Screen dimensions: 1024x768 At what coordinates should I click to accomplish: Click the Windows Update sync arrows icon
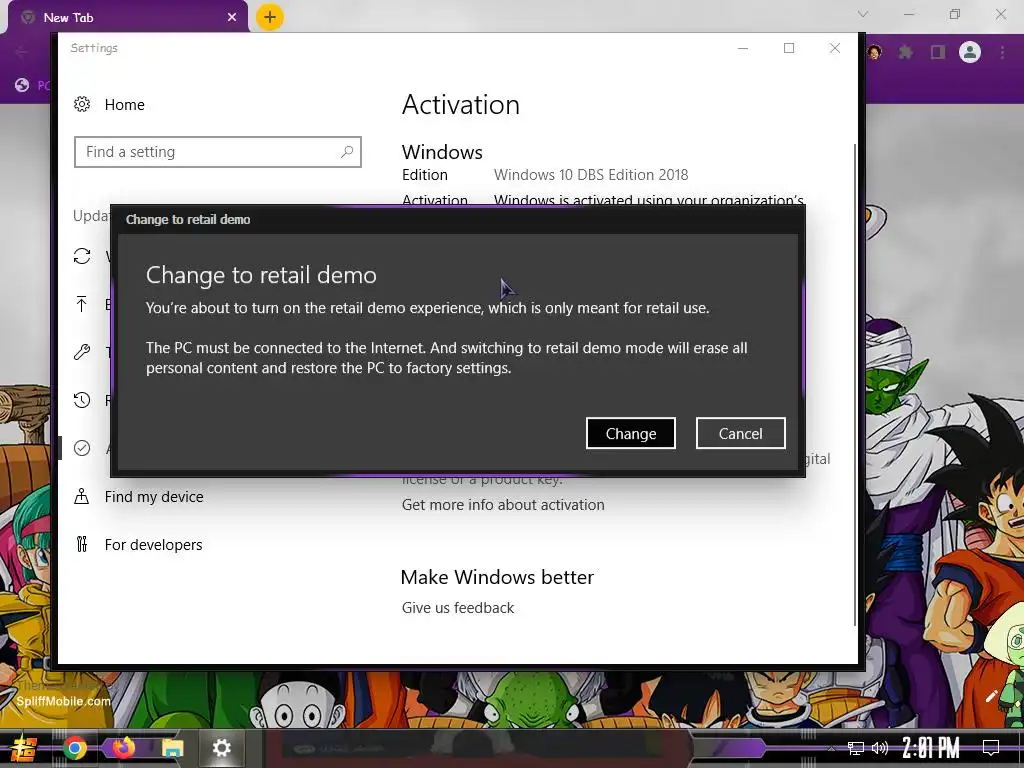pos(82,256)
